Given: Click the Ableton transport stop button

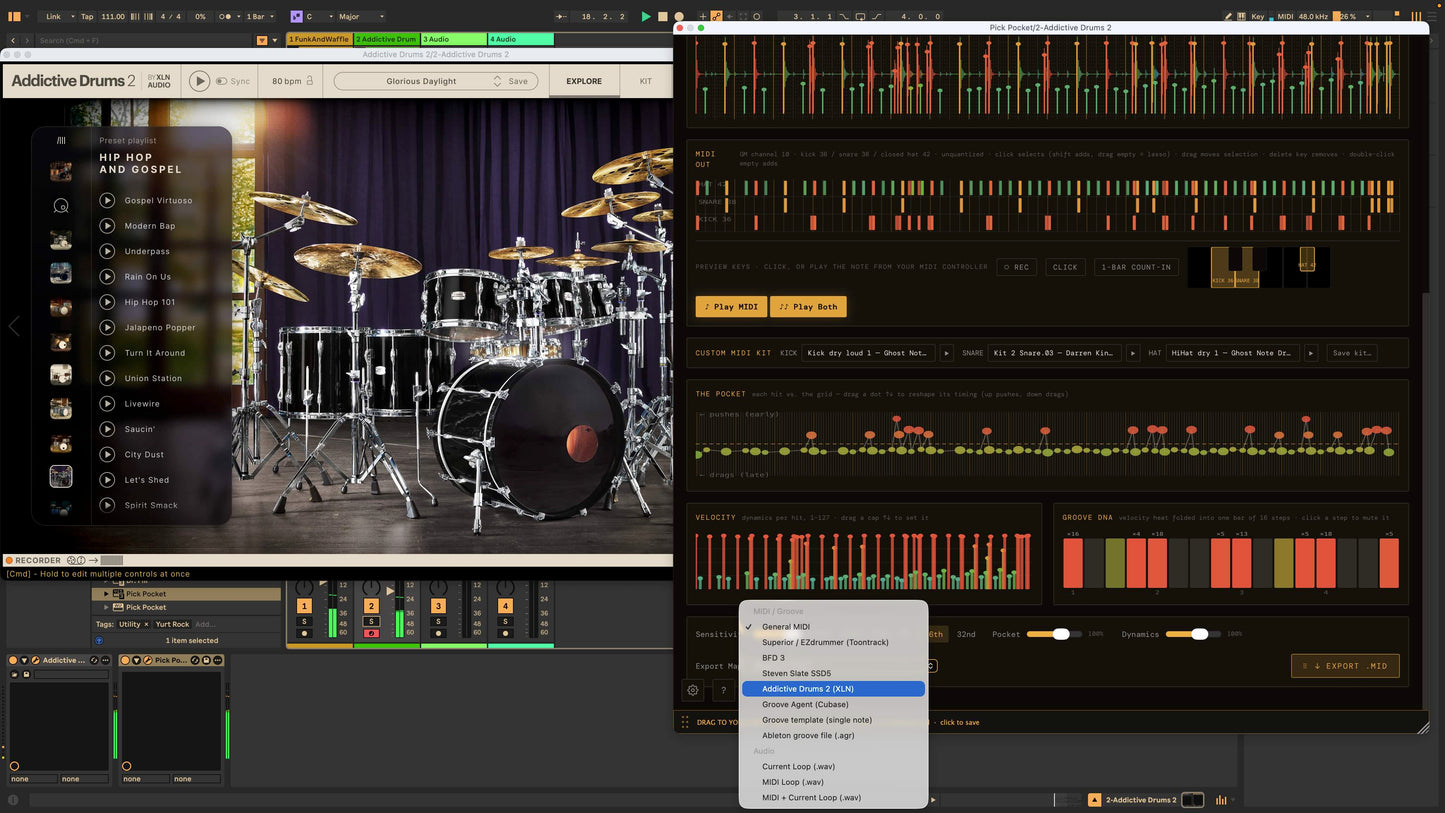Looking at the screenshot, I should click(x=662, y=16).
